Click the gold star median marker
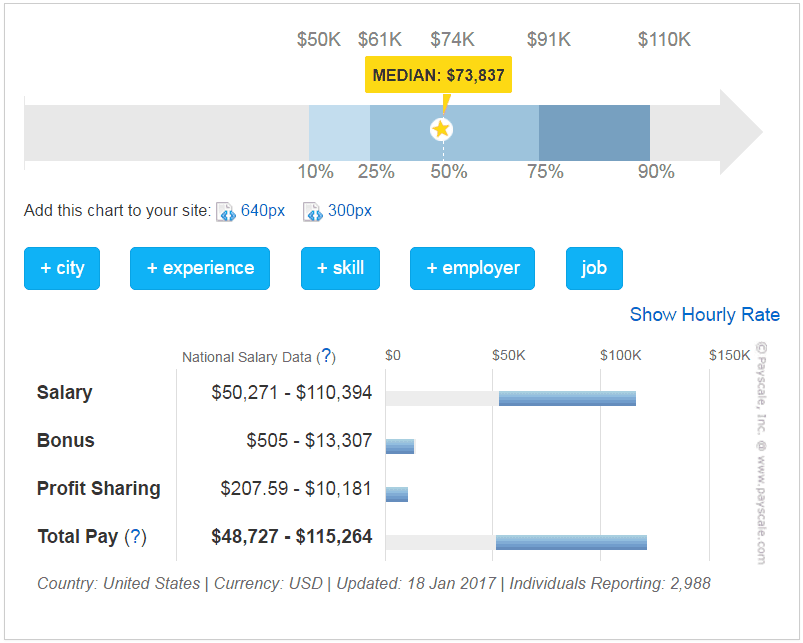This screenshot has height=643, width=803. coord(441,129)
